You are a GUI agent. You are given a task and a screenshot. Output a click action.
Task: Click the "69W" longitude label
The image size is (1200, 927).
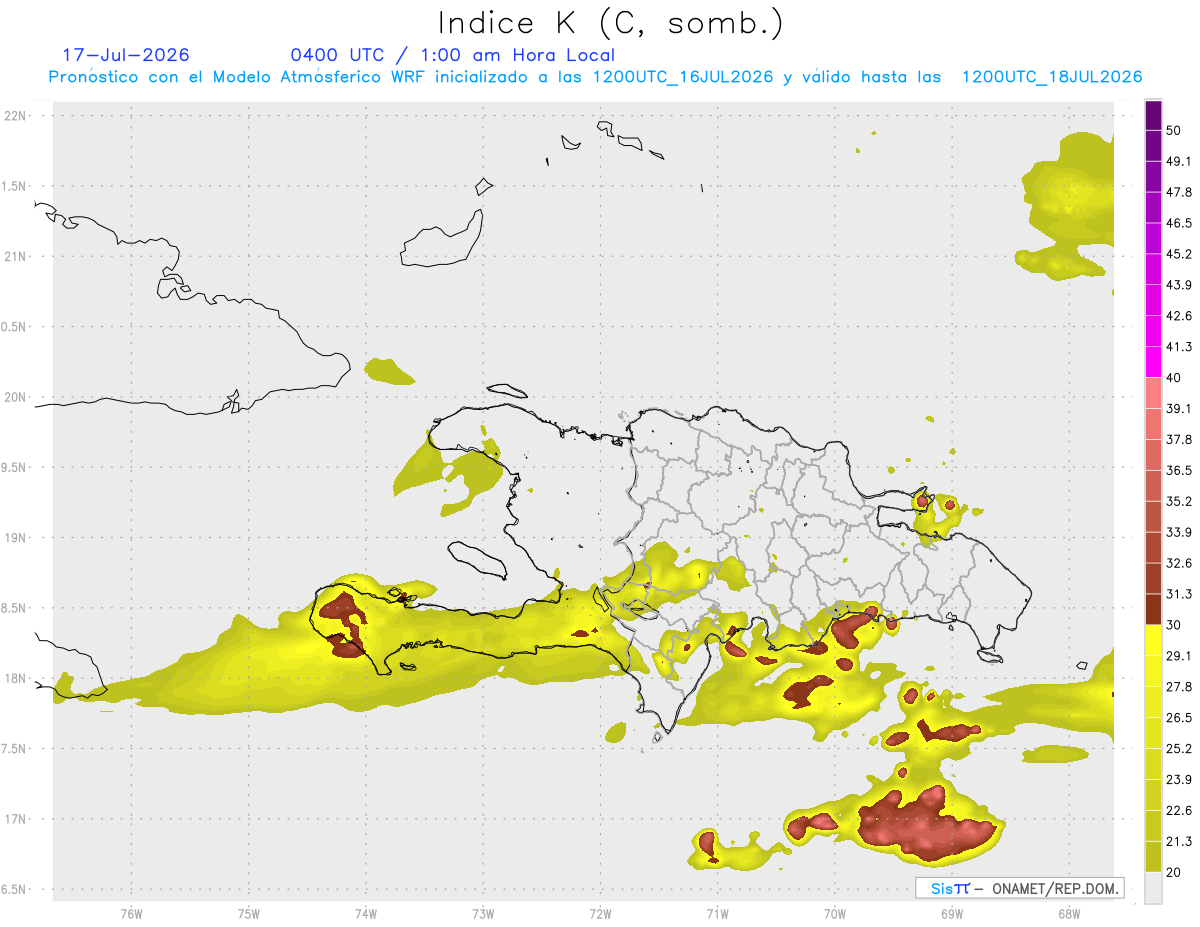coord(952,912)
